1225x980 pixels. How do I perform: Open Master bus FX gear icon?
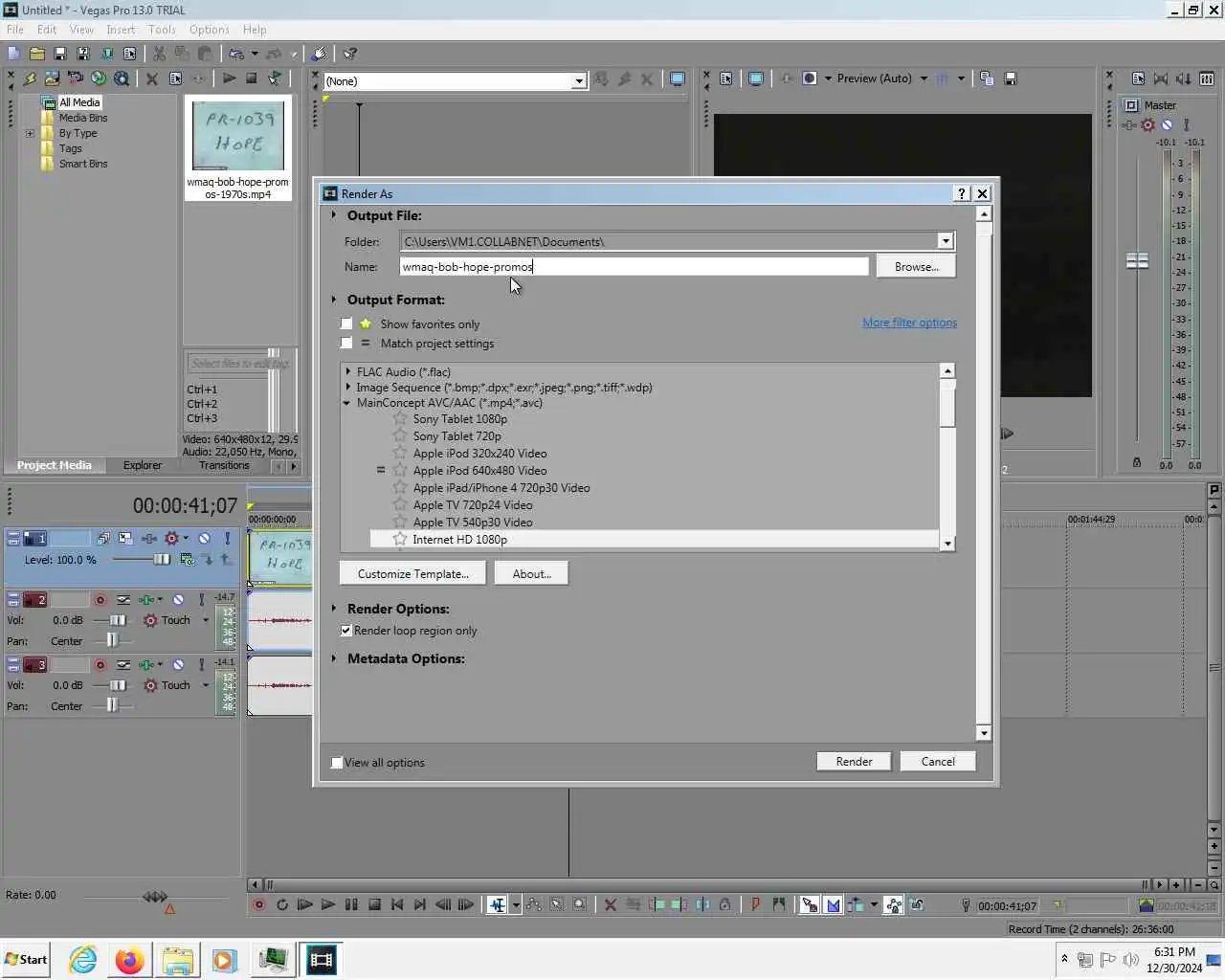point(1147,125)
